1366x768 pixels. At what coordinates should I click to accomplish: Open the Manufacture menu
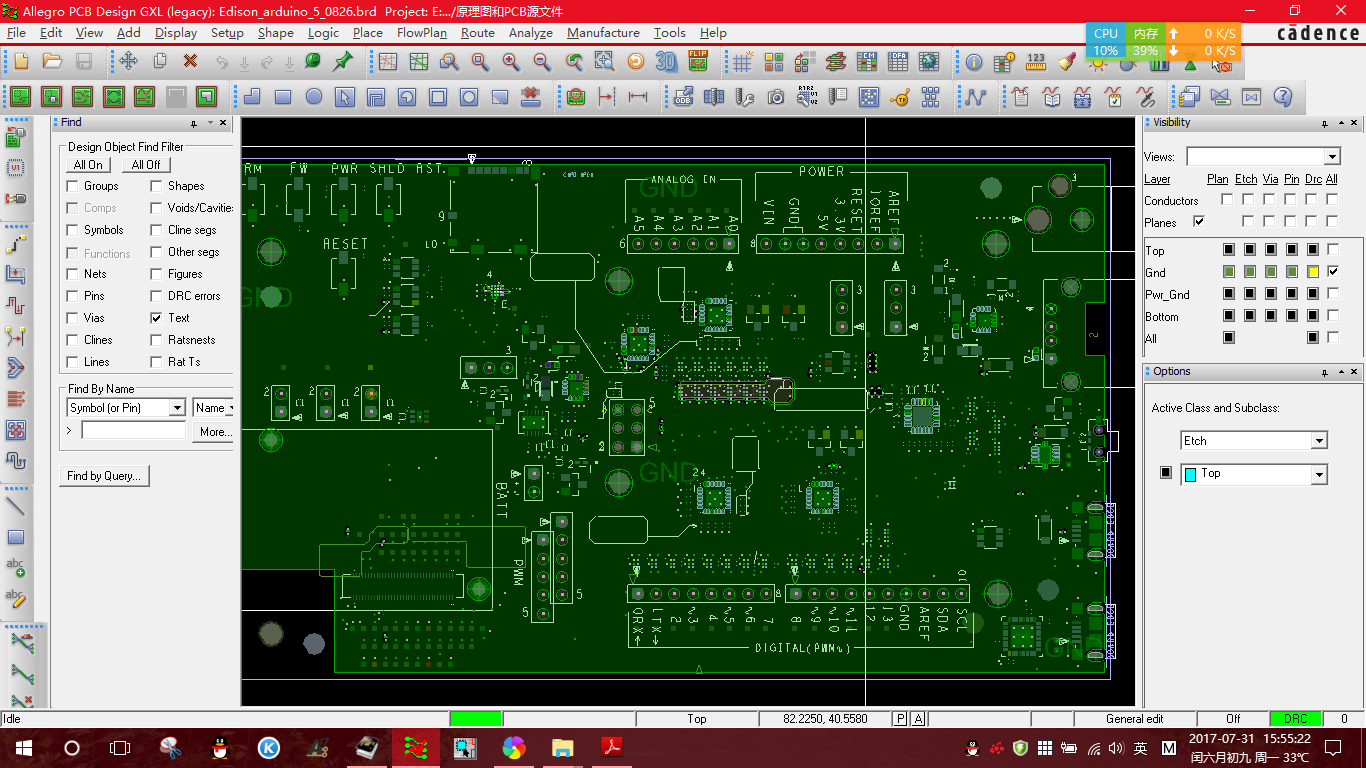coord(603,33)
